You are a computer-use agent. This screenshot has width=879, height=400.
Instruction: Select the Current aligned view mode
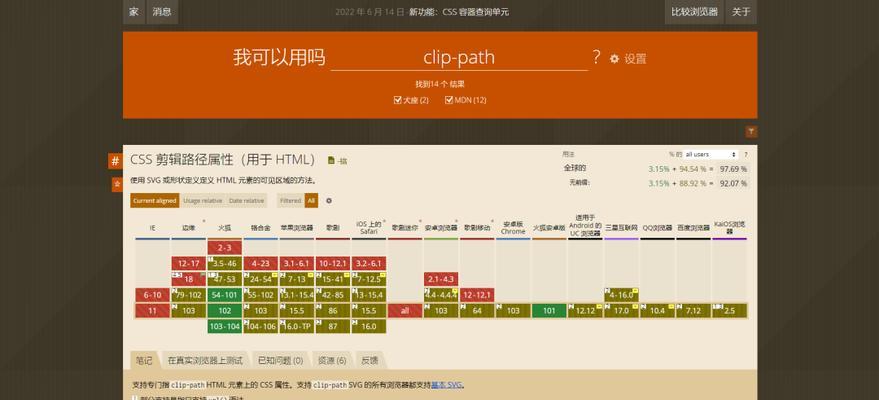tap(155, 201)
